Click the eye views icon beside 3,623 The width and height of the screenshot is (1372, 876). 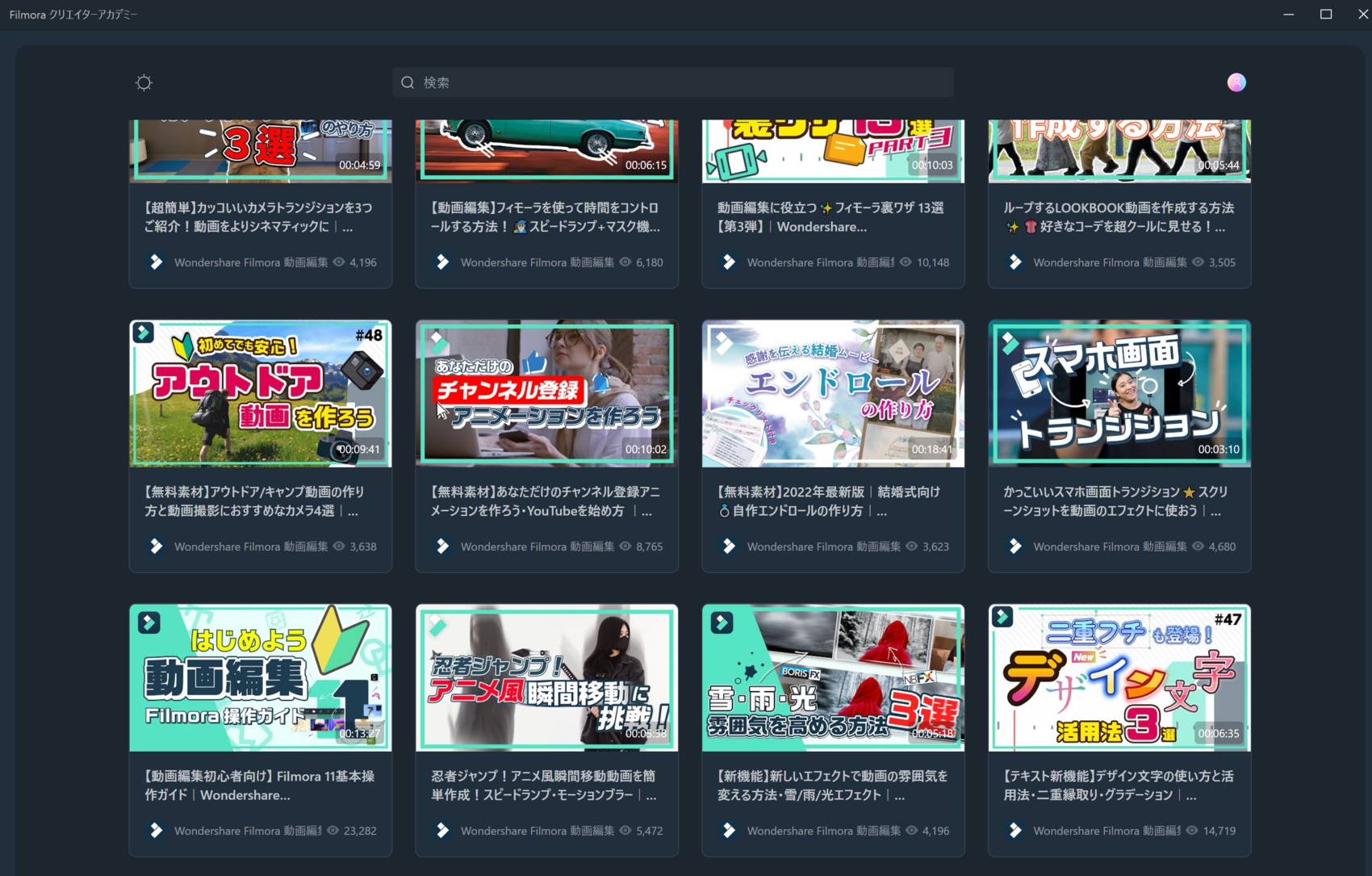pyautogui.click(x=912, y=546)
